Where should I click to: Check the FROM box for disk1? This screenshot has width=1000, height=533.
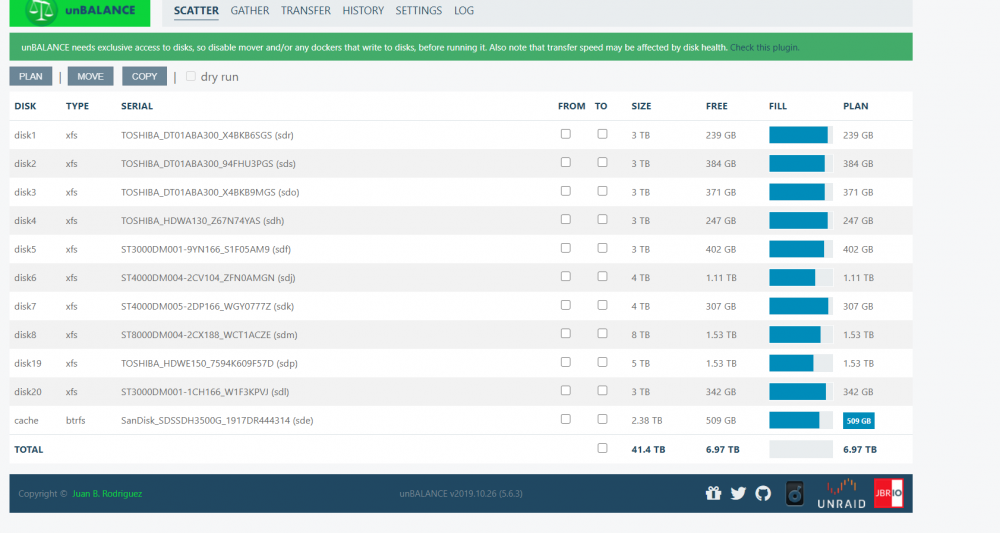click(566, 134)
